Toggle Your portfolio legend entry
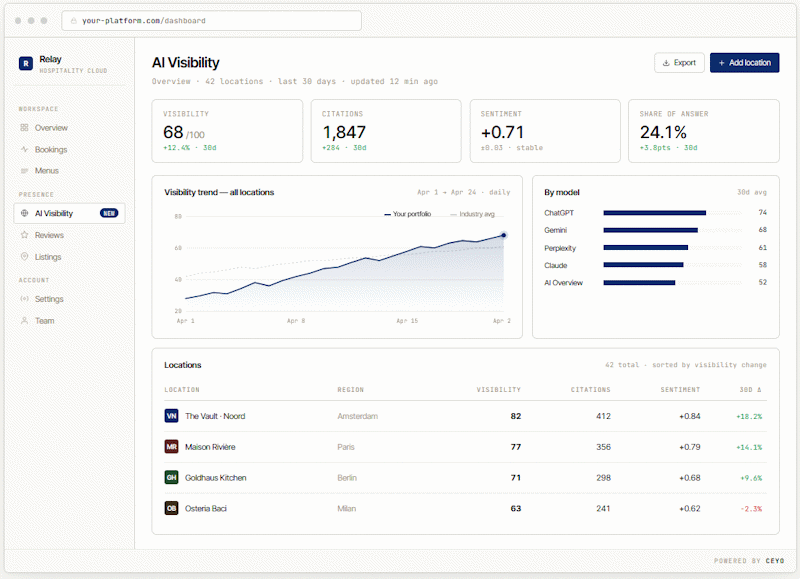Screen dimensions: 800x579 point(408,214)
